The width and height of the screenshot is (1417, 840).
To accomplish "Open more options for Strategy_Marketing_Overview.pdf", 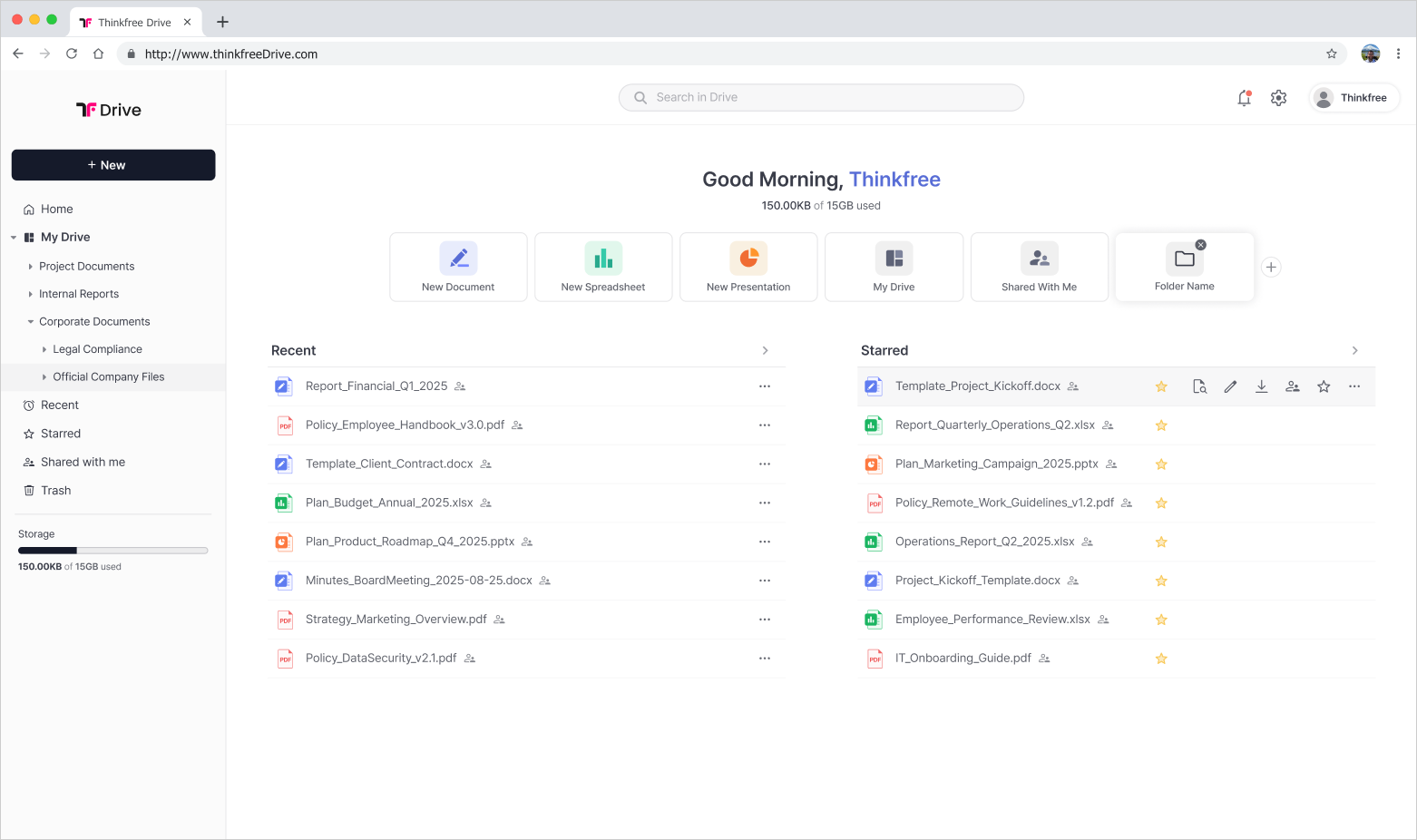I will point(765,620).
